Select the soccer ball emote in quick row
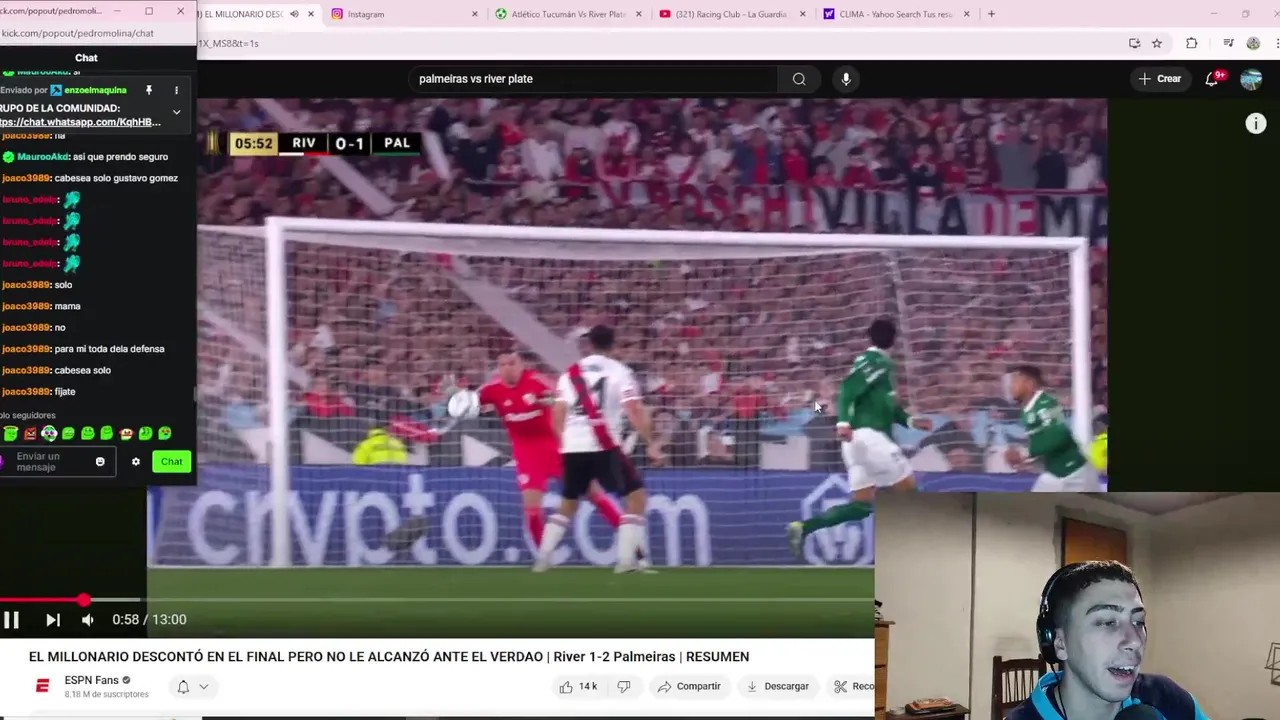 point(49,434)
